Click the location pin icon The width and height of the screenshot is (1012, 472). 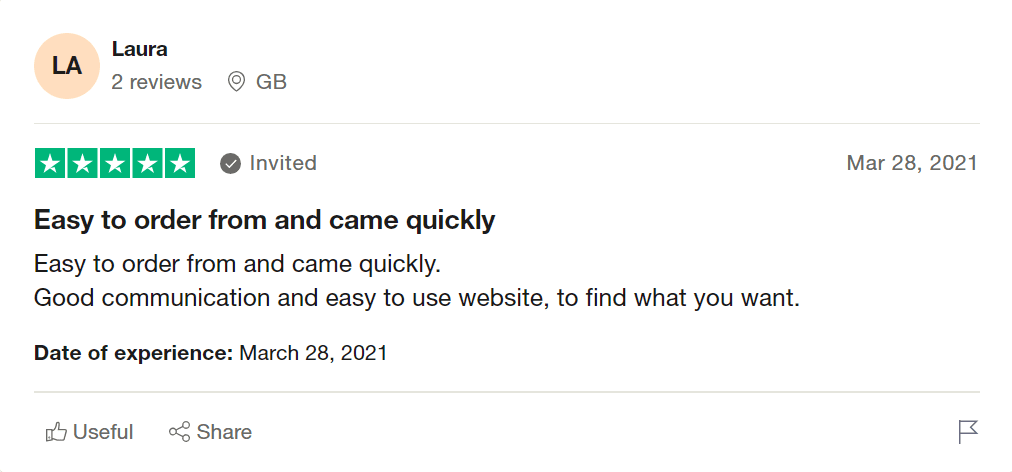(237, 82)
